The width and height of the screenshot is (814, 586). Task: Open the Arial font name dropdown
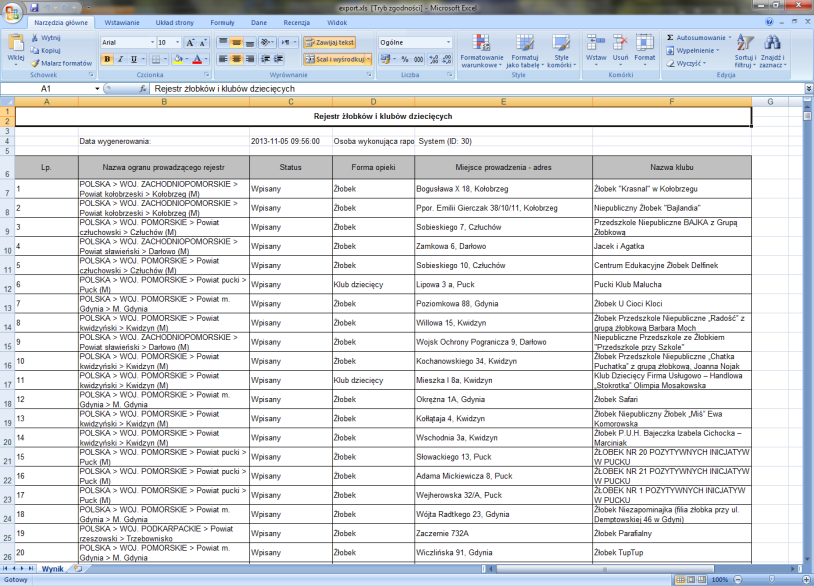pos(152,43)
